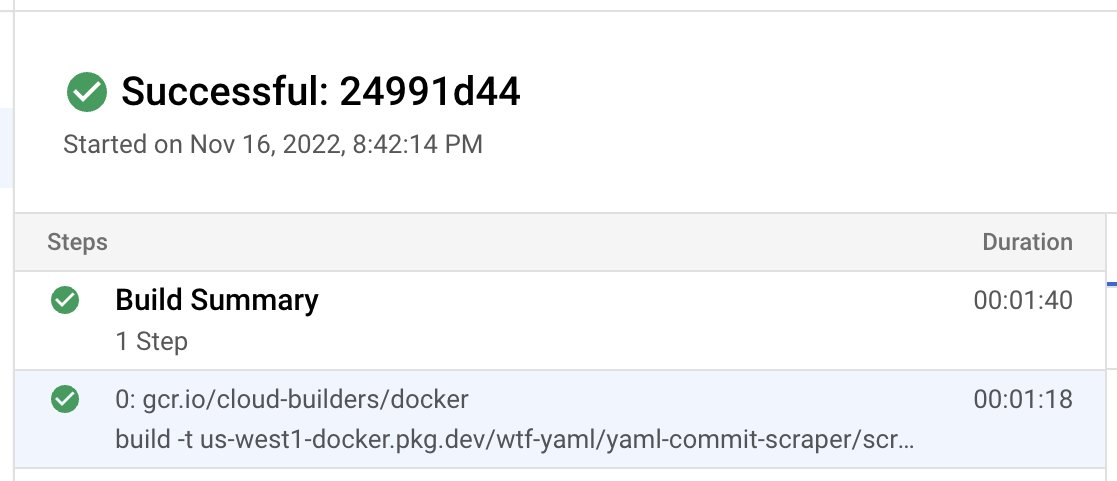Select the Build Summary row title
1117x481 pixels.
[x=217, y=300]
